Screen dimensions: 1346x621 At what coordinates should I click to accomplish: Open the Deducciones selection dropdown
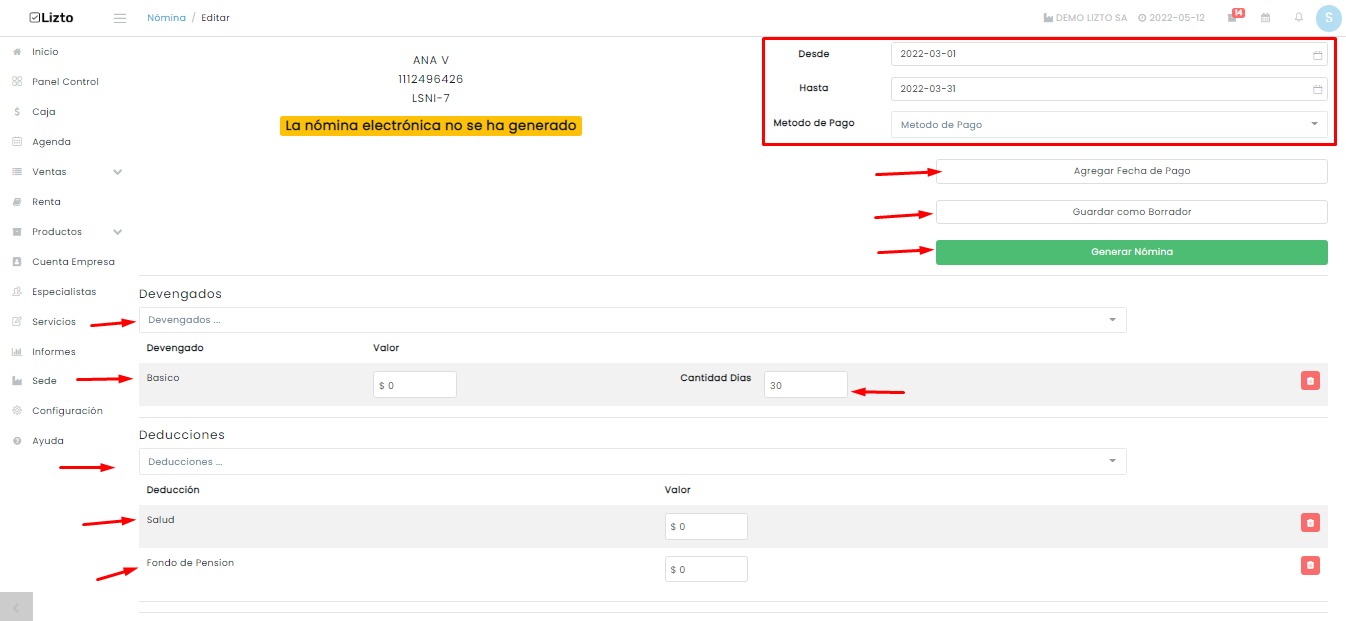point(632,461)
